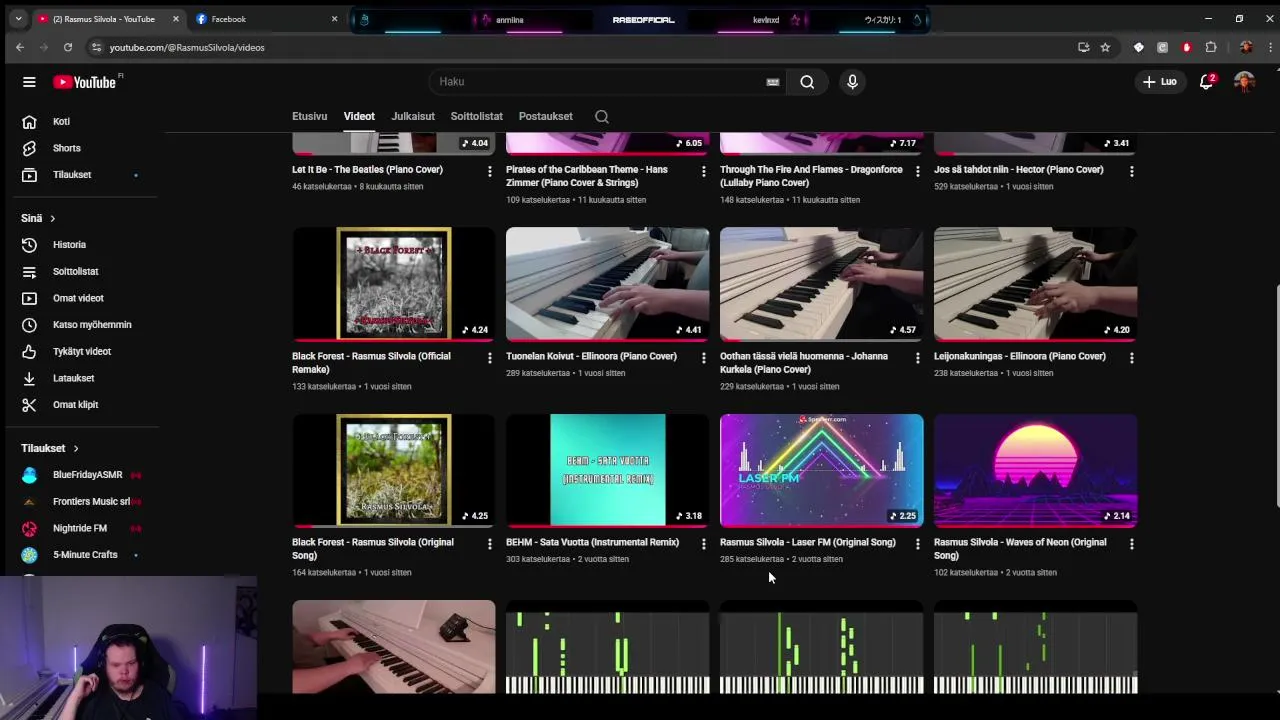Open the on-screen keyboard icon in search box
Viewport: 1280px width, 720px height.
pos(772,82)
